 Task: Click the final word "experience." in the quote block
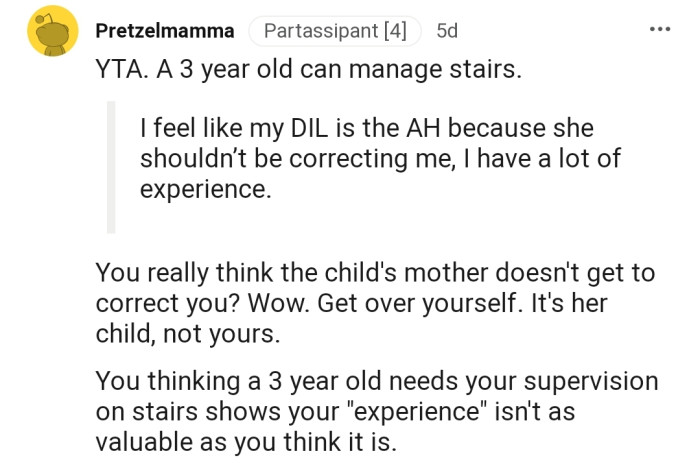(x=205, y=190)
